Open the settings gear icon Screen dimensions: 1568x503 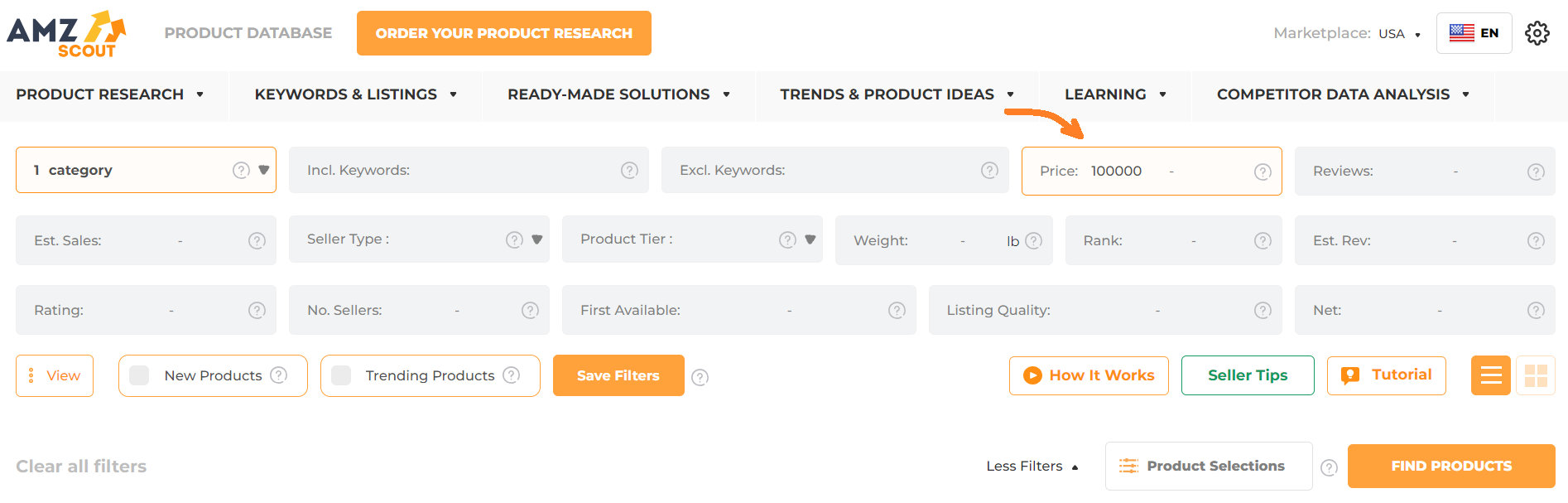point(1537,33)
